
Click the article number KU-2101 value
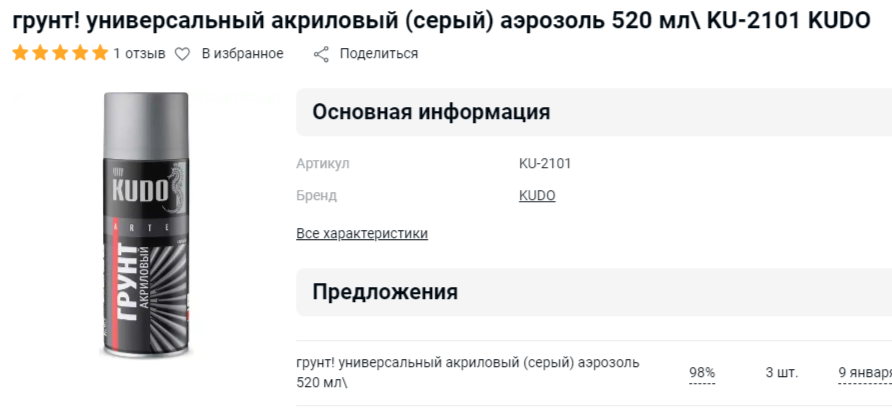click(x=545, y=164)
